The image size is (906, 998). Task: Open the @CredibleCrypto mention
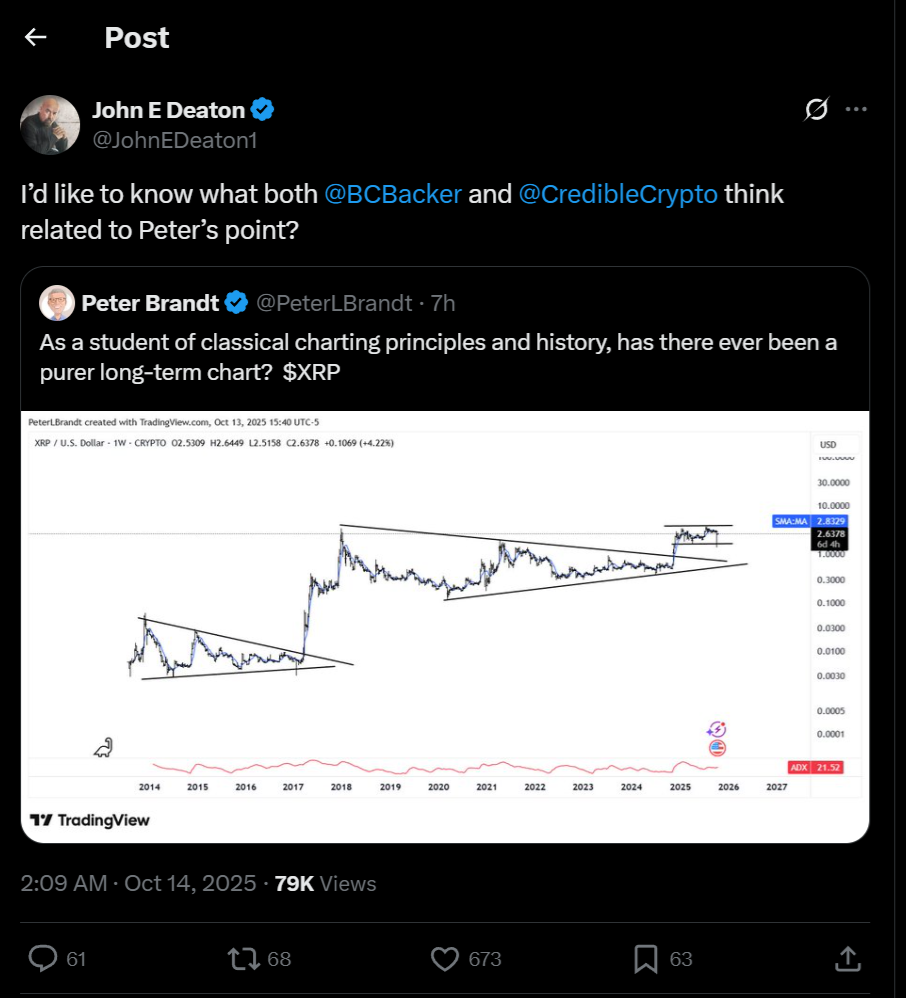coord(618,194)
